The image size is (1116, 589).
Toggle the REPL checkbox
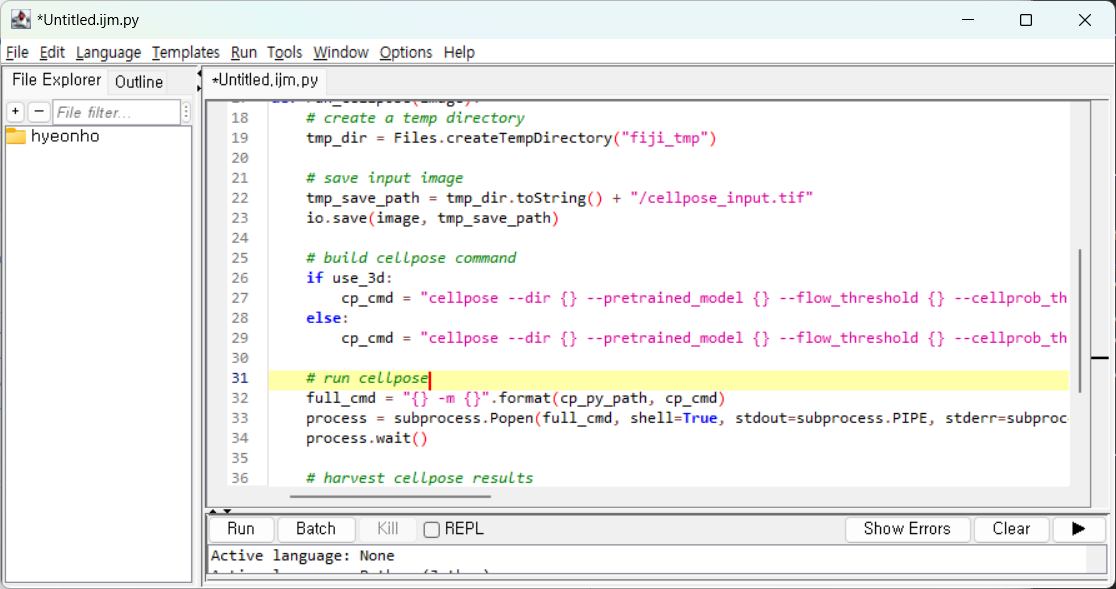pyautogui.click(x=431, y=529)
